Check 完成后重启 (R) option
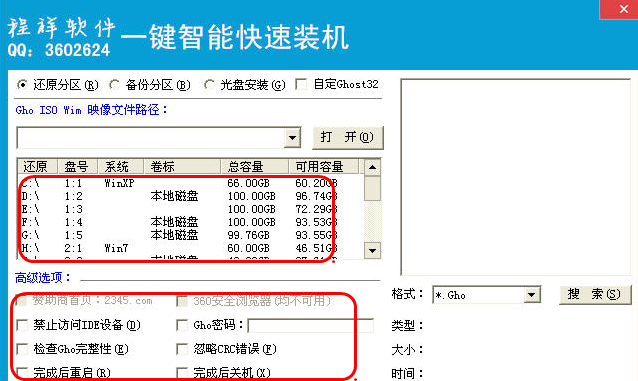Viewport: 638px width, 381px height. click(22, 372)
